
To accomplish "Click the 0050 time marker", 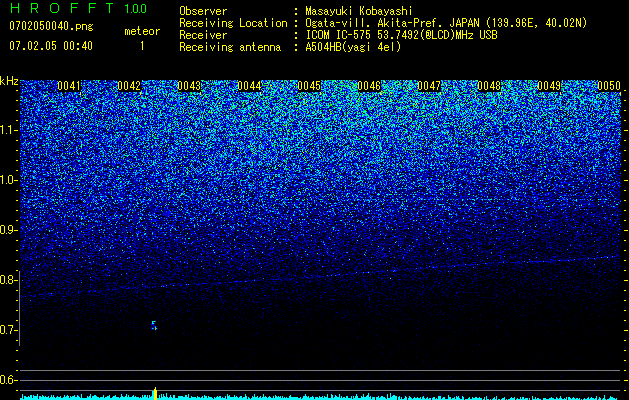I will tap(609, 86).
